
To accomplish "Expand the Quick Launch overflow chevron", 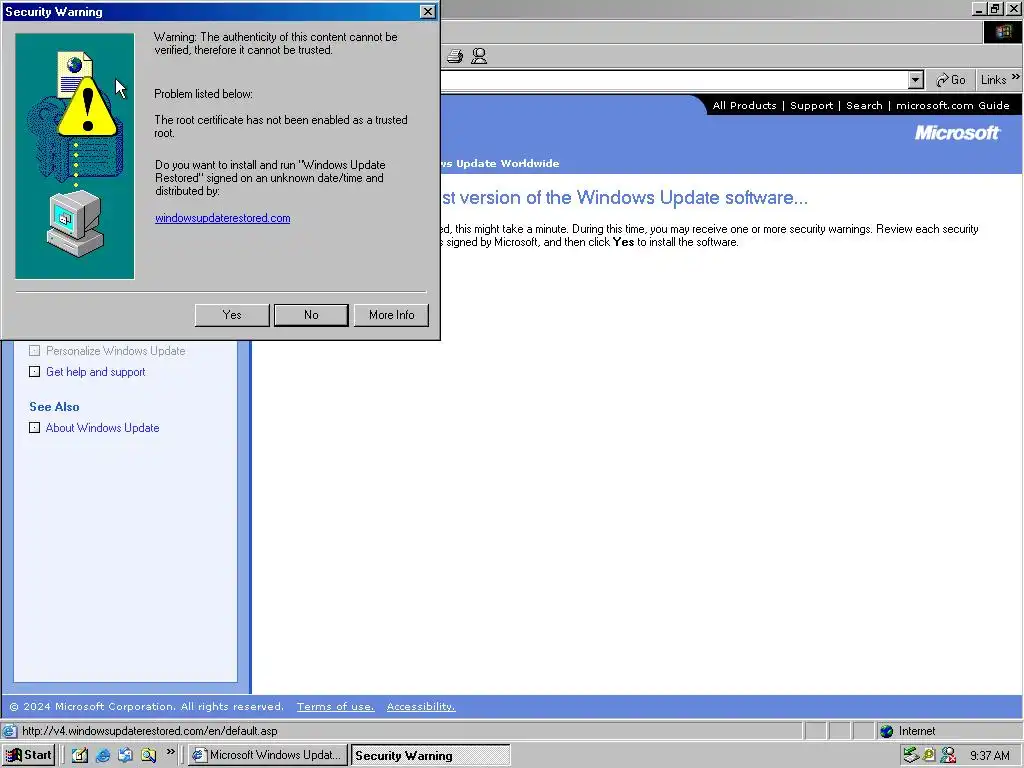I will pyautogui.click(x=170, y=752).
